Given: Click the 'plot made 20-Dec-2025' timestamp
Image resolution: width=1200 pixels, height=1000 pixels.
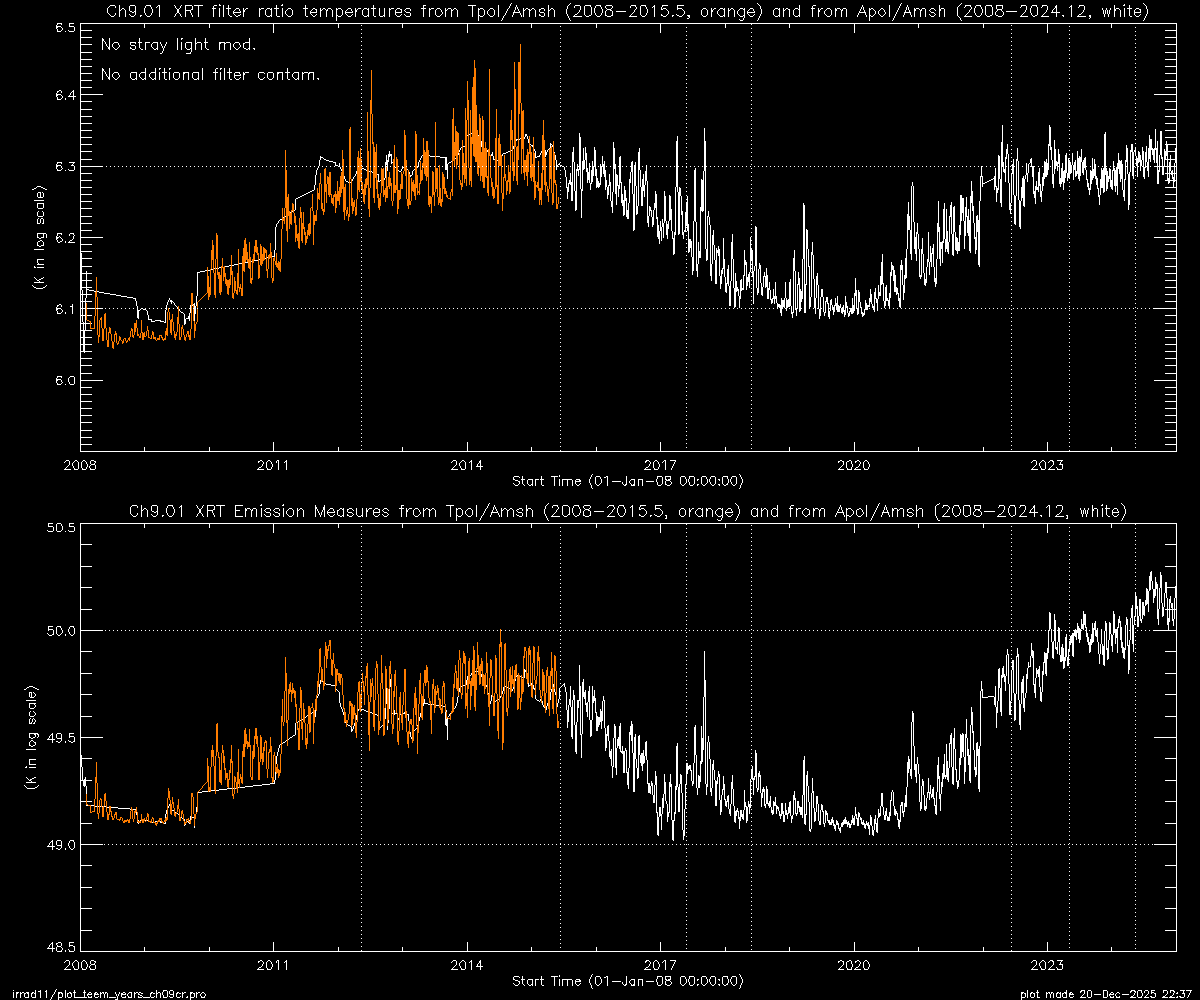Looking at the screenshot, I should click(x=1107, y=994).
